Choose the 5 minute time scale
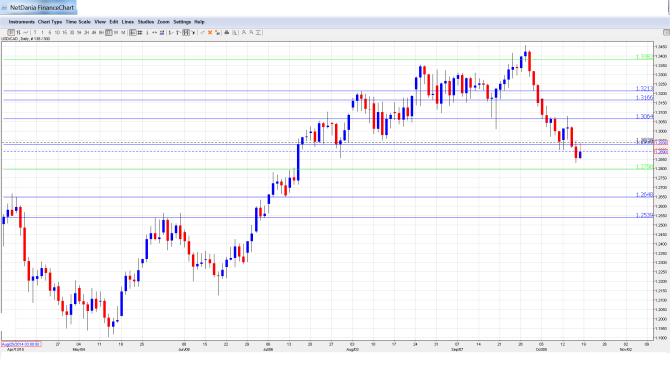670x377 pixels. point(50,32)
